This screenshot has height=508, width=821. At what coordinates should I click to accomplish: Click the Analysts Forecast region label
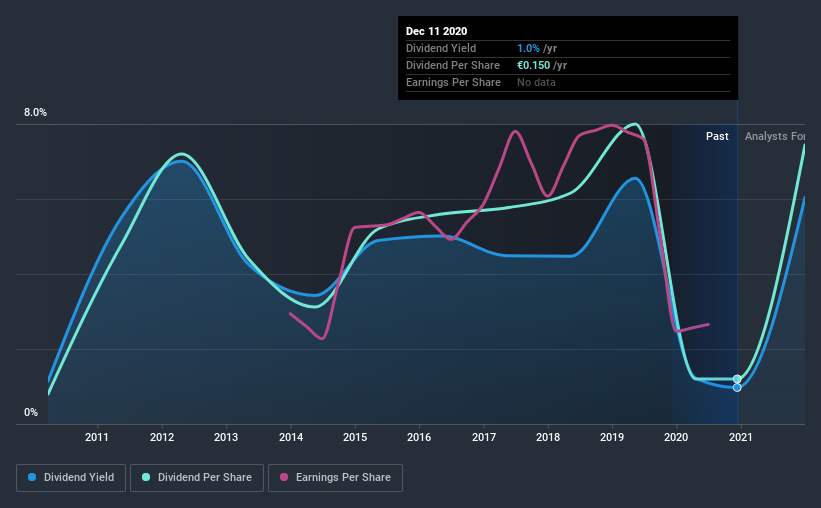pos(775,137)
